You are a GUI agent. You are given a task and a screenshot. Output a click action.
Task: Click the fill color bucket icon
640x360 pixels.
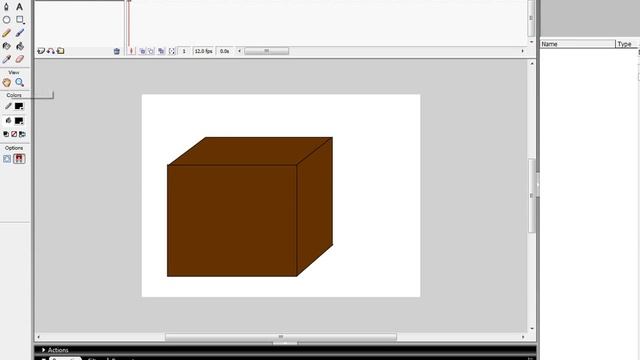8,120
